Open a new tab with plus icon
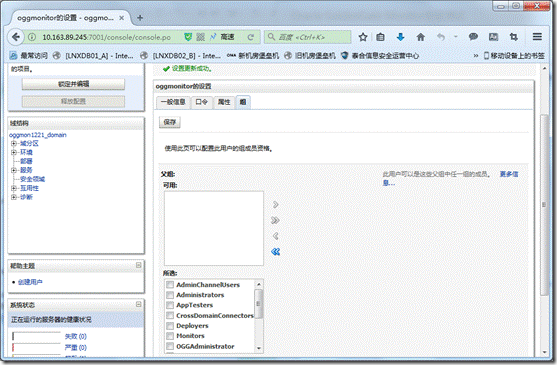This screenshot has width=557, height=365. (140, 18)
